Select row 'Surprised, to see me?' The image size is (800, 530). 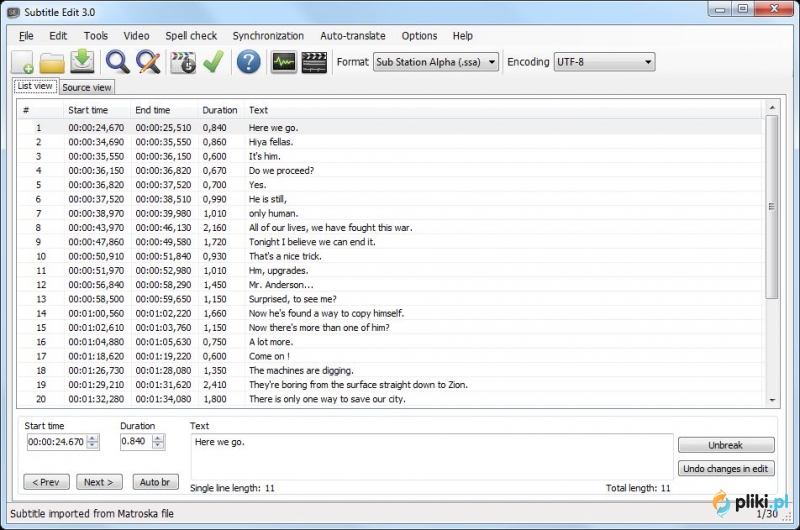tap(390, 299)
